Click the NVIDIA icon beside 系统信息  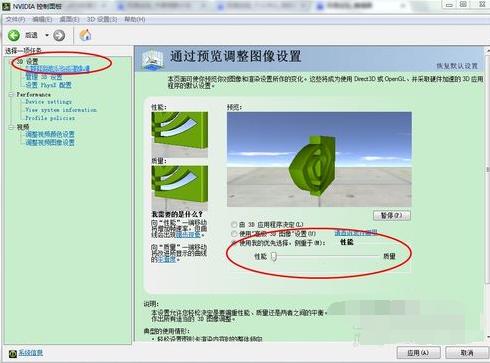point(12,353)
